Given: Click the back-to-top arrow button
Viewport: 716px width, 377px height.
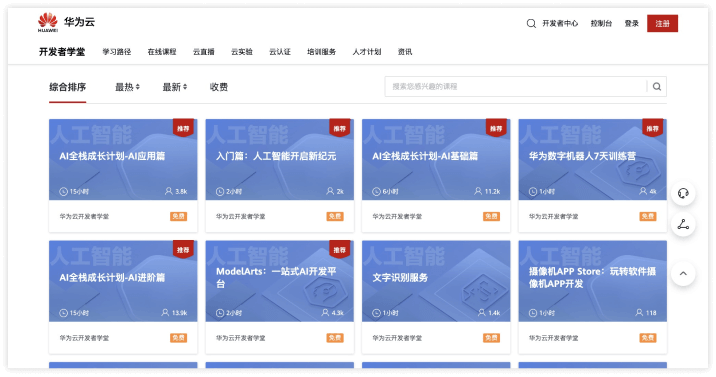Looking at the screenshot, I should 683,273.
